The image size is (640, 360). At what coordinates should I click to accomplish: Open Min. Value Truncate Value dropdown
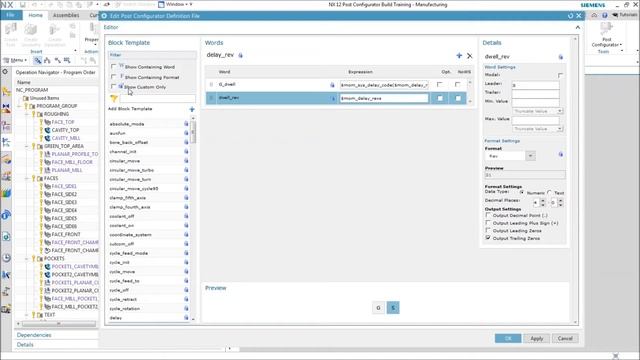(538, 111)
